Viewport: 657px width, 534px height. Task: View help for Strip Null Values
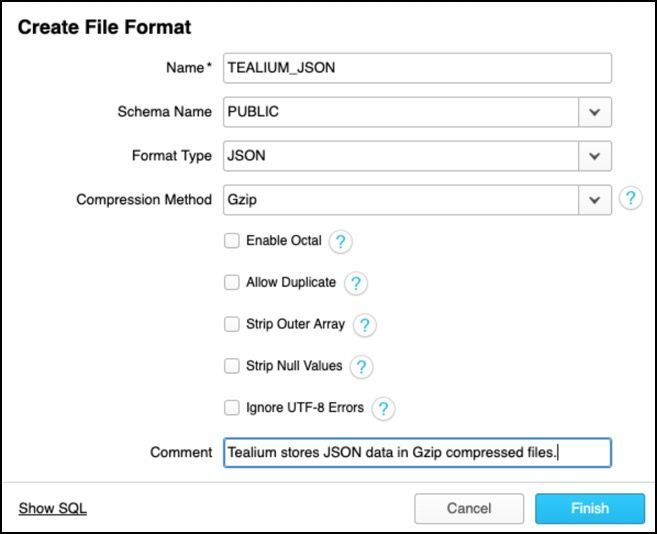(x=361, y=367)
